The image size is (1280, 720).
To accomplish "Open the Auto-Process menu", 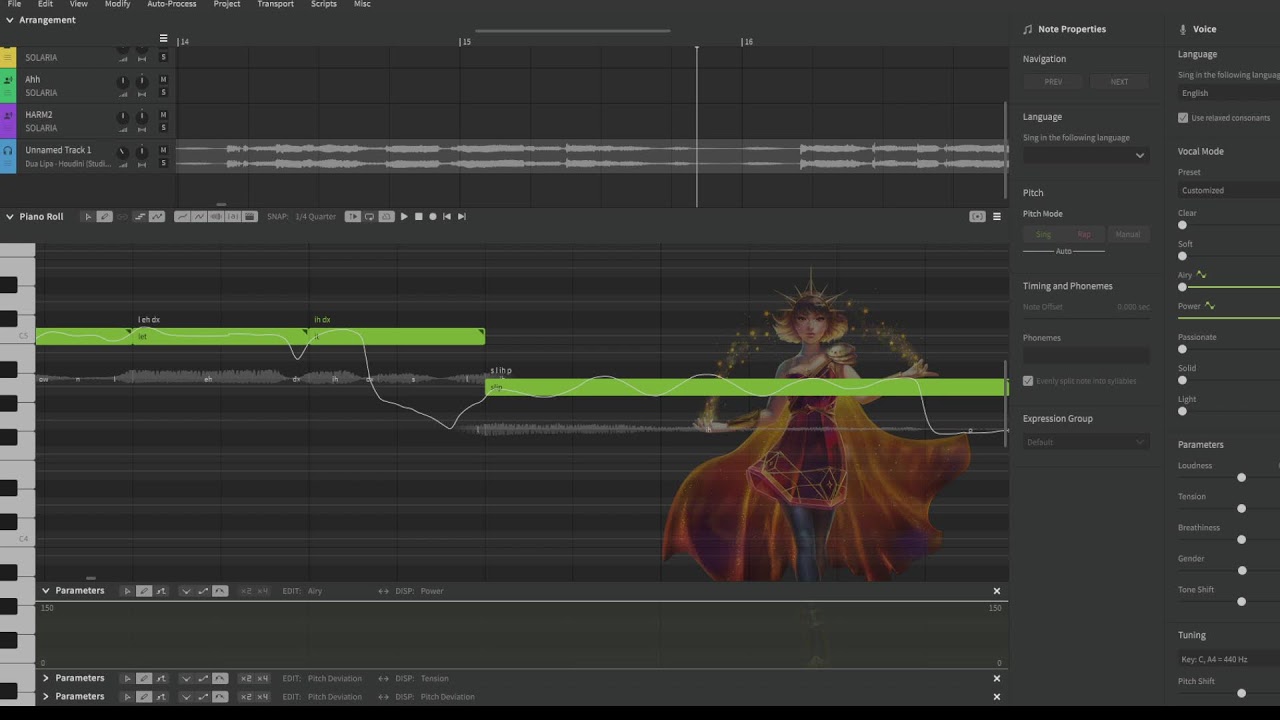I will click(172, 4).
